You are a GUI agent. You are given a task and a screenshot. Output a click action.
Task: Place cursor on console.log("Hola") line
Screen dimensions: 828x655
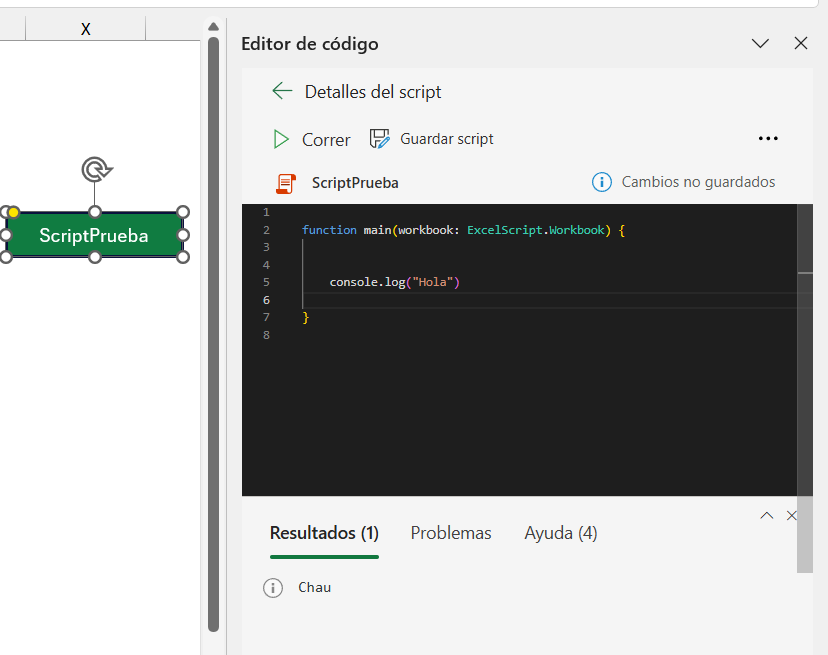pyautogui.click(x=394, y=282)
